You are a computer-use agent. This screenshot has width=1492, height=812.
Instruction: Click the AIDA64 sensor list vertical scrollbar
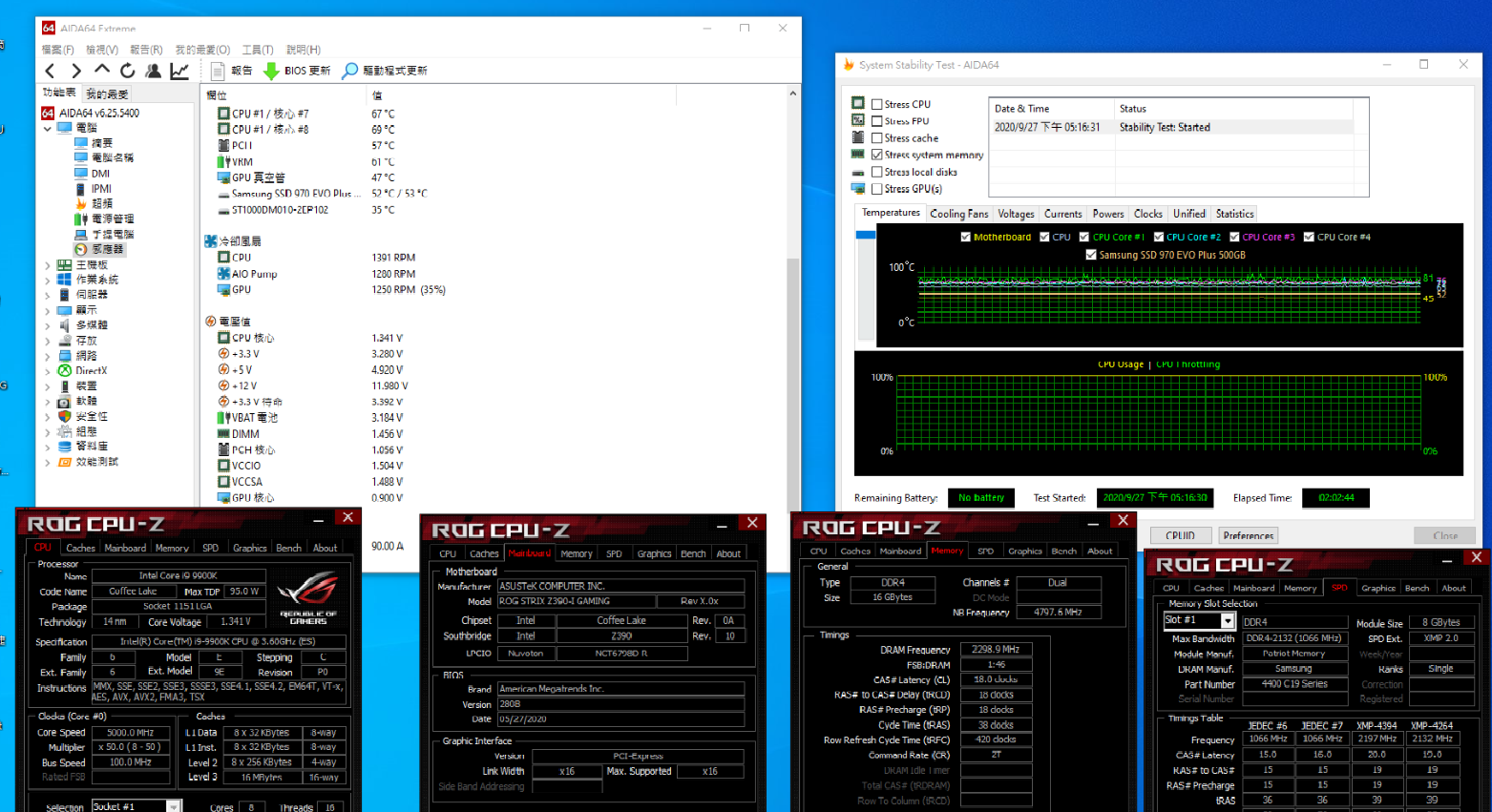(x=792, y=382)
